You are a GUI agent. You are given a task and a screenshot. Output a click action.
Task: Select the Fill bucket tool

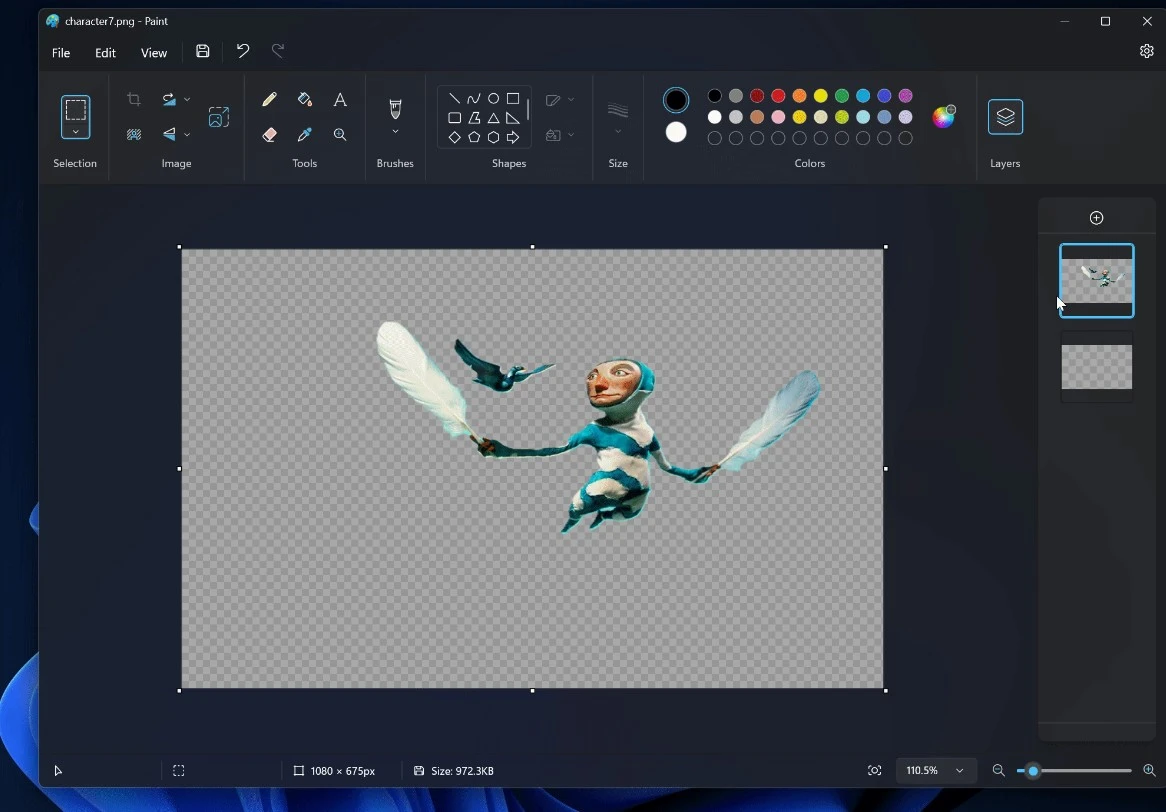click(305, 100)
